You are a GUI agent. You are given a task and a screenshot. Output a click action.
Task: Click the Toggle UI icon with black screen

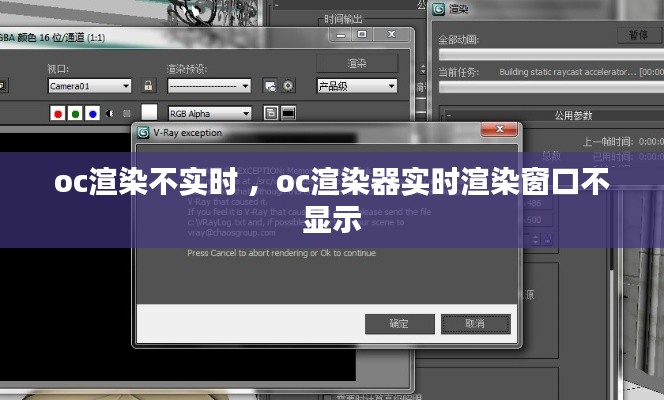288,113
